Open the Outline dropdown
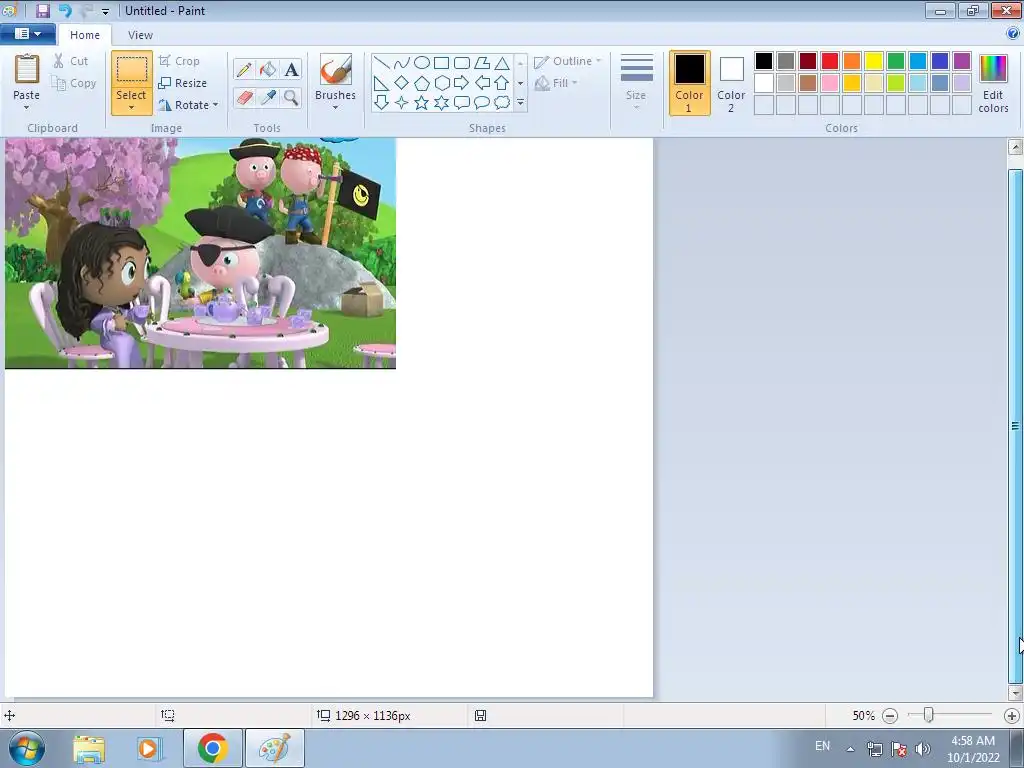The image size is (1024, 768). tap(568, 61)
